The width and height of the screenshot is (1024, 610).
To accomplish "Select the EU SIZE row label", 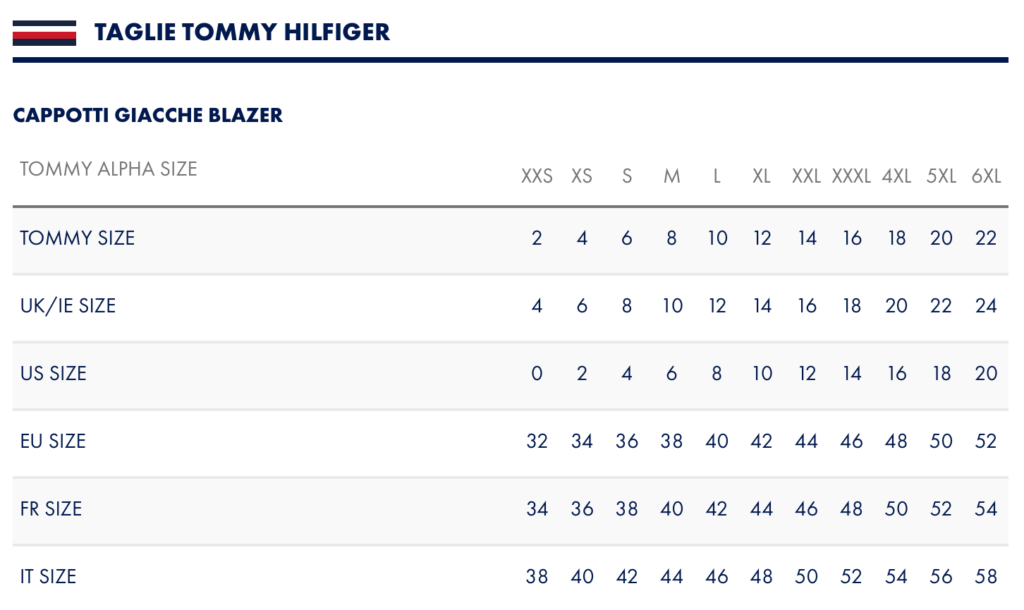I will click(x=53, y=441).
